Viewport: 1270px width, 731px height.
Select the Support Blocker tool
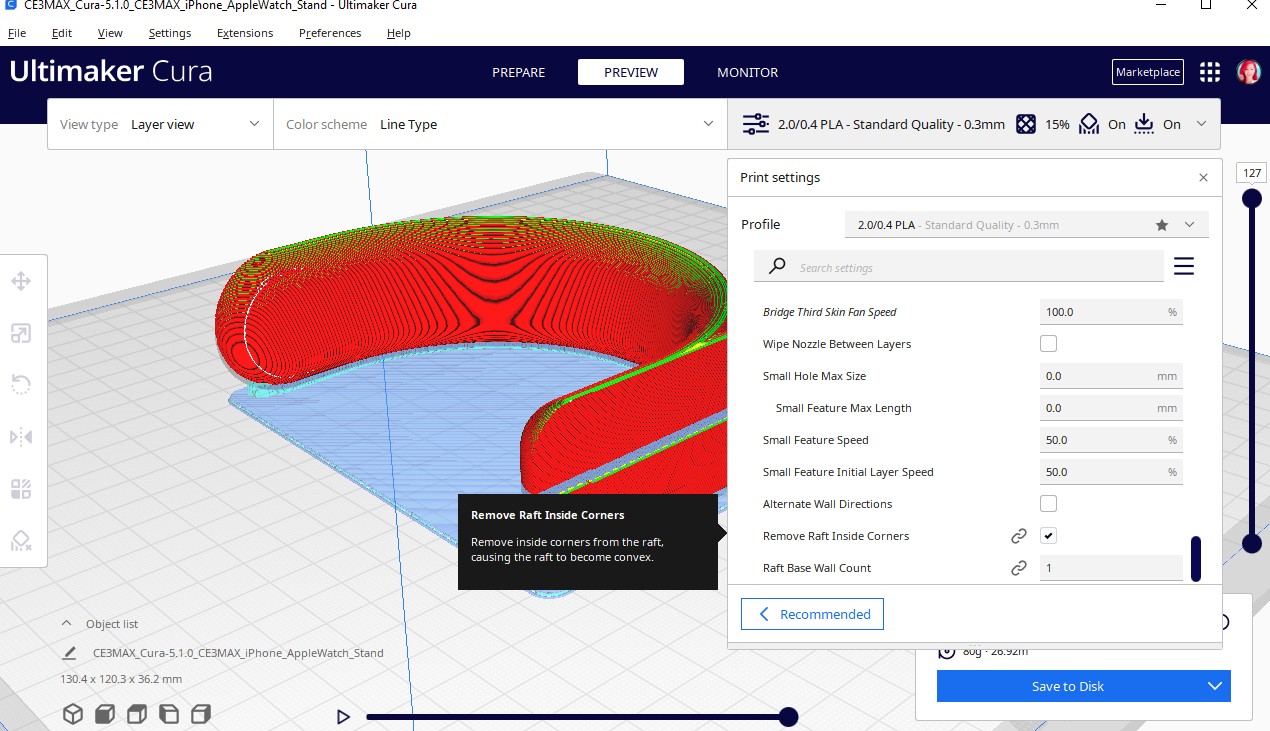click(20, 541)
